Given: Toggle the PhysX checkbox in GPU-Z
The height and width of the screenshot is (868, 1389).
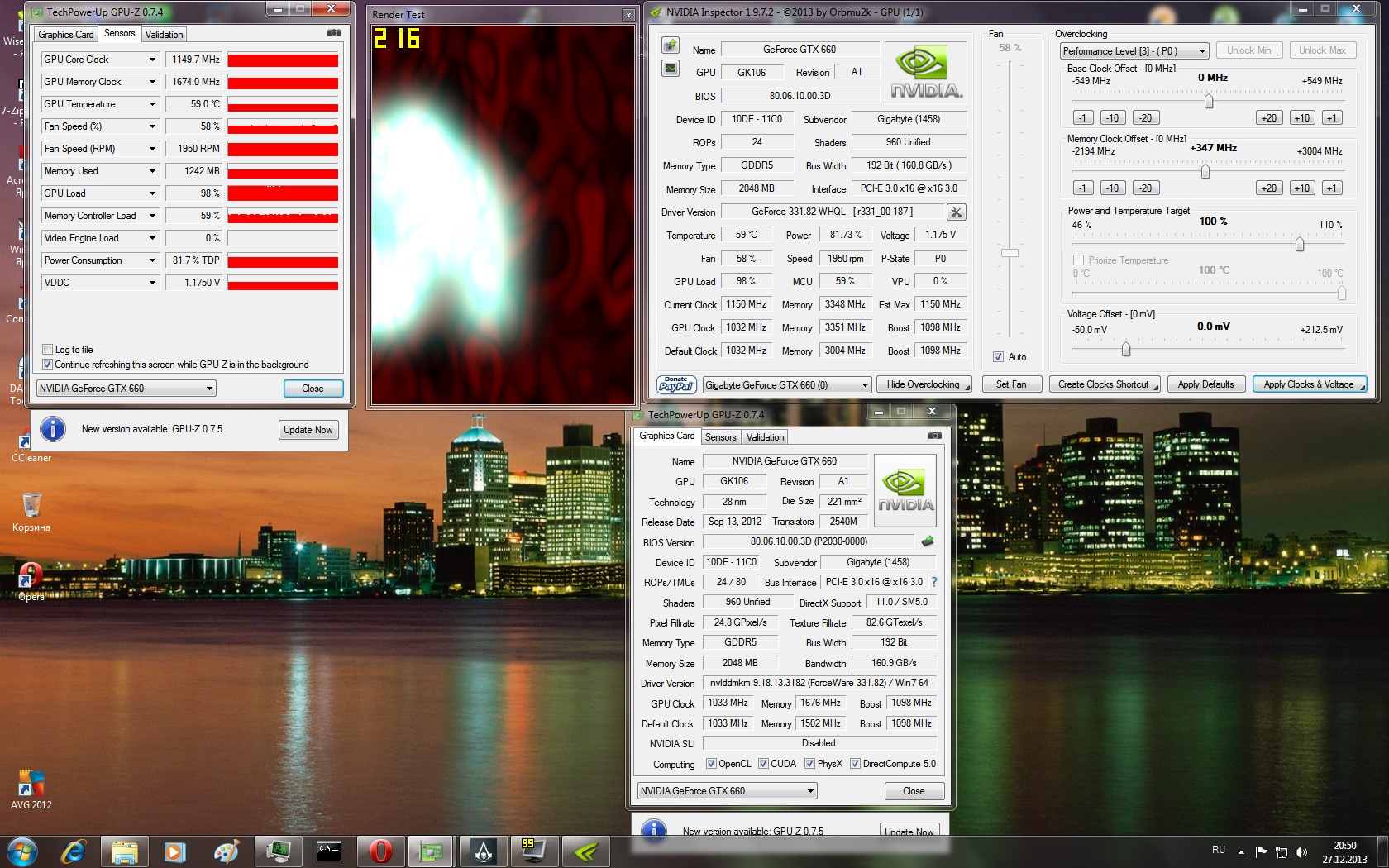Looking at the screenshot, I should pos(809,764).
